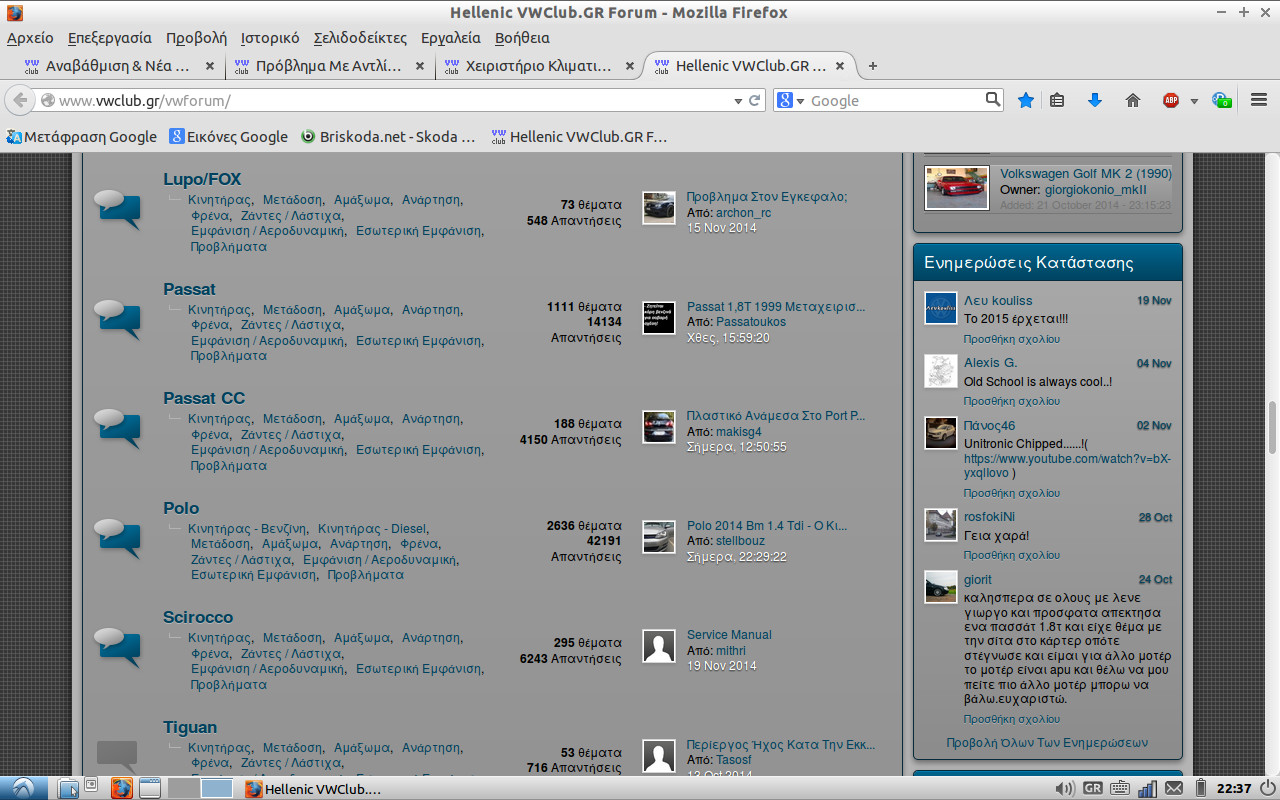Click the Lupo/FOX forum speech-bubble icon
1280x800 pixels.
pyautogui.click(x=117, y=210)
